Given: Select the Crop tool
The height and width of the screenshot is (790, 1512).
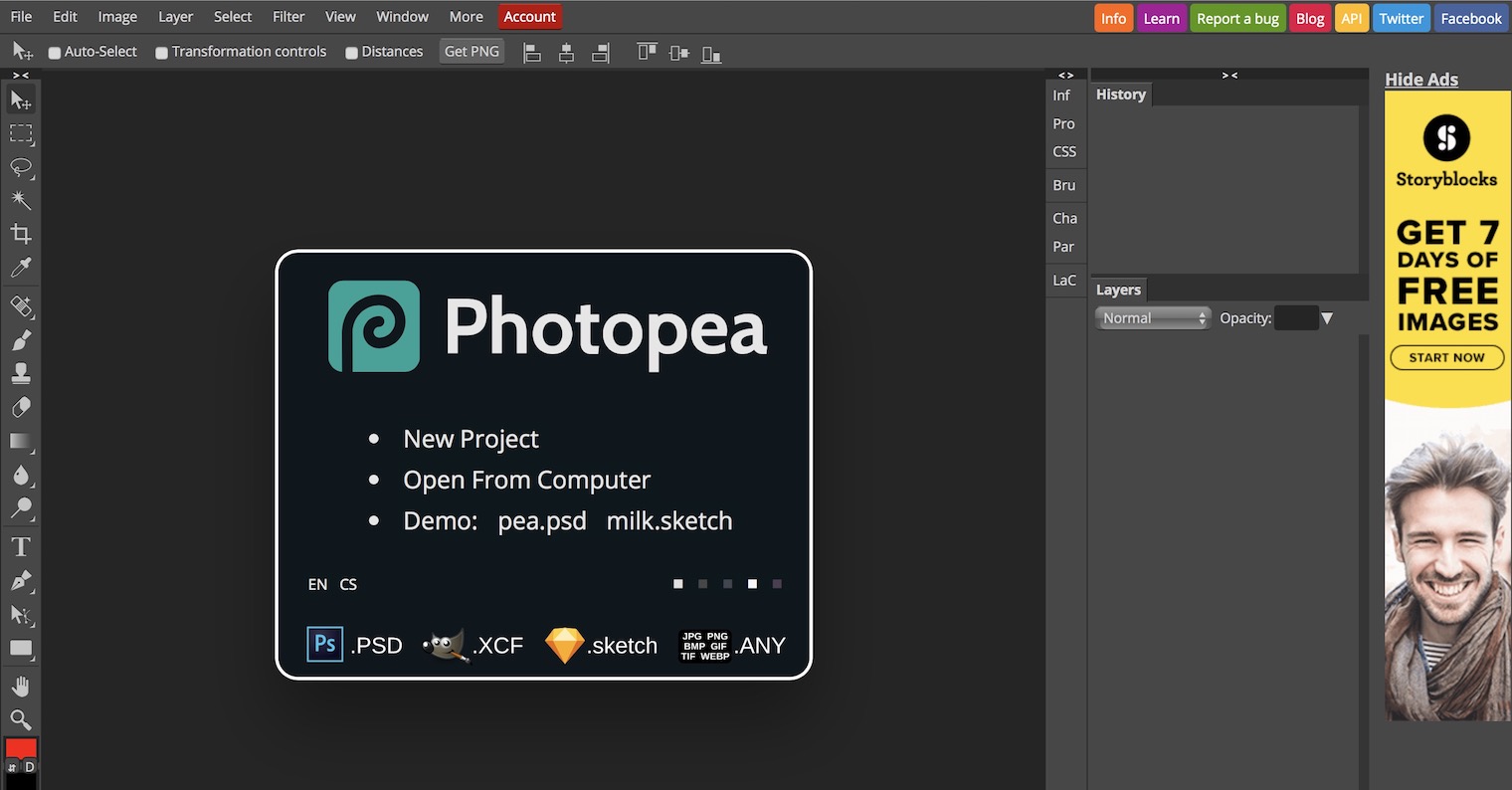Looking at the screenshot, I should pos(21,234).
